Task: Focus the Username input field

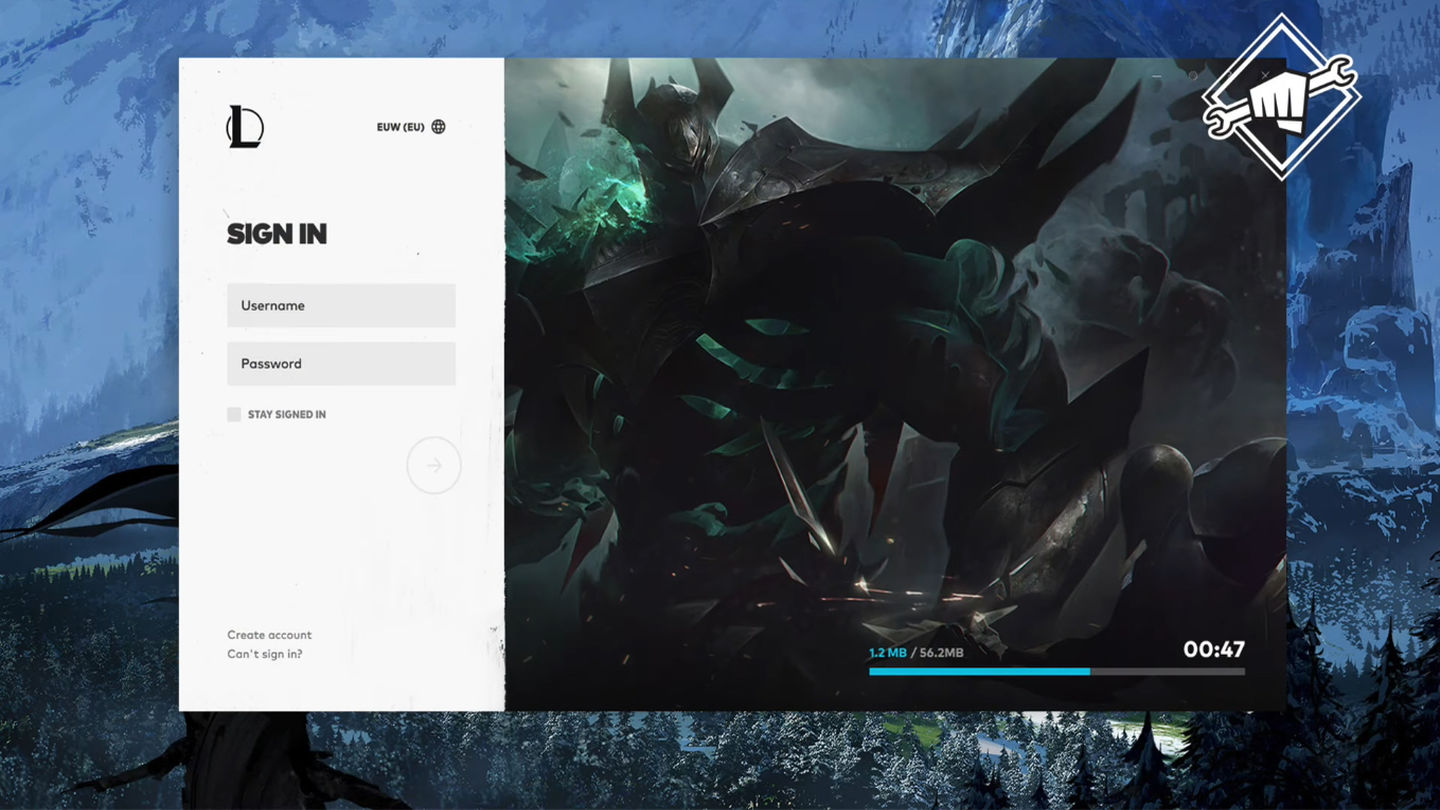Action: tap(341, 305)
